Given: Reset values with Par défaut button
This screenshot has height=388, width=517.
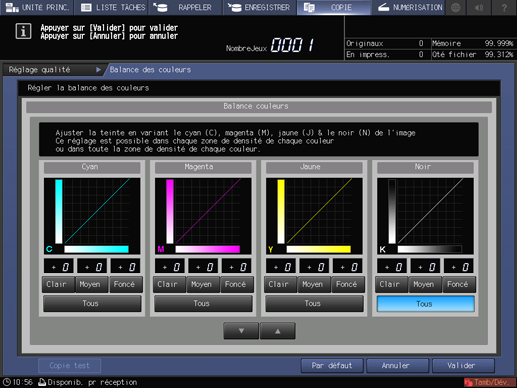Looking at the screenshot, I should [332, 366].
